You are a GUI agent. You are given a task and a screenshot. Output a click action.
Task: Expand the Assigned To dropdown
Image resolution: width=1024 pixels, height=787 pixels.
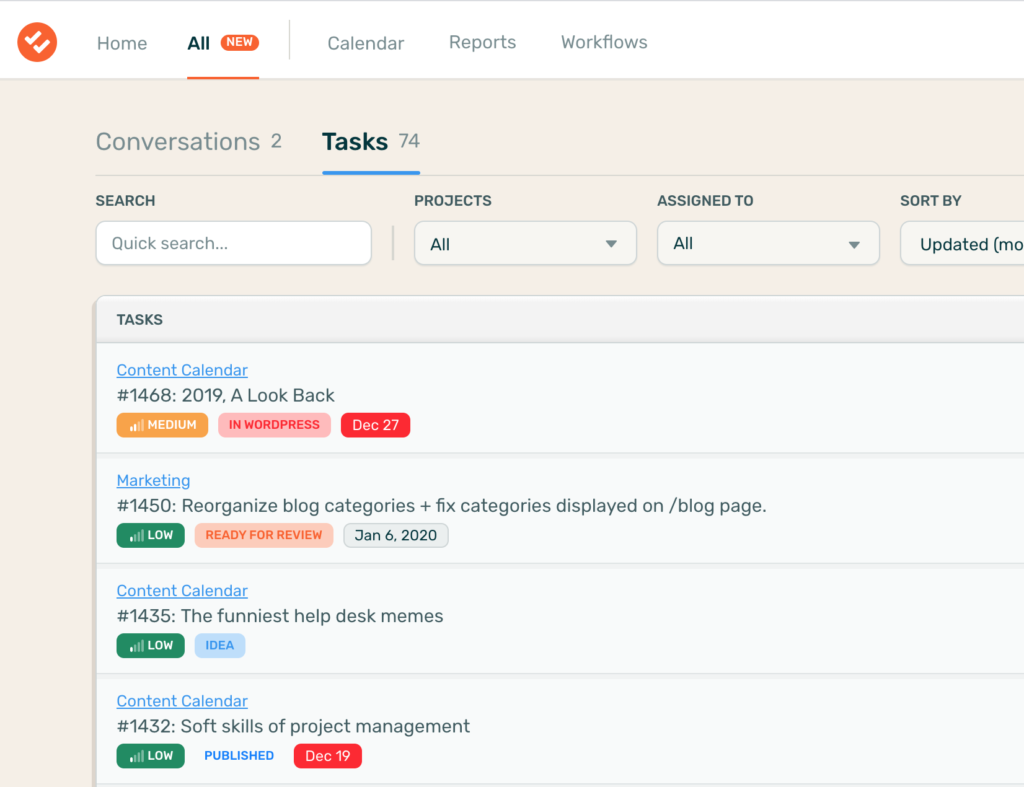click(768, 244)
